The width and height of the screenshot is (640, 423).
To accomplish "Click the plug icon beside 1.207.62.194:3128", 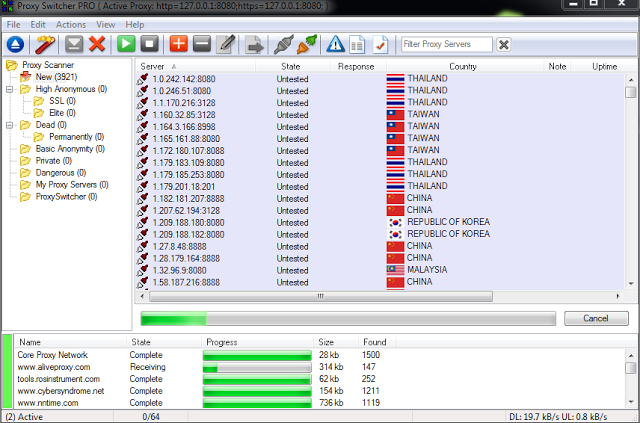I will 142,210.
